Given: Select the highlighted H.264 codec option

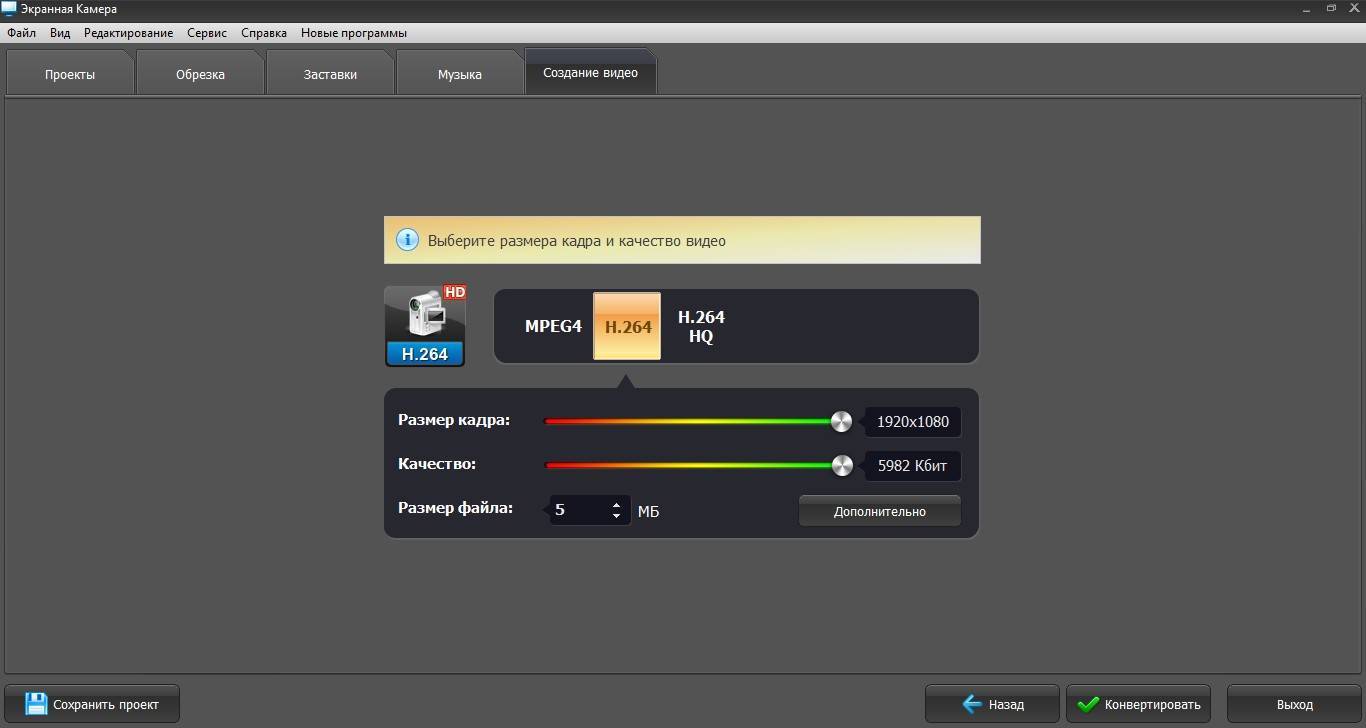Looking at the screenshot, I should point(627,326).
